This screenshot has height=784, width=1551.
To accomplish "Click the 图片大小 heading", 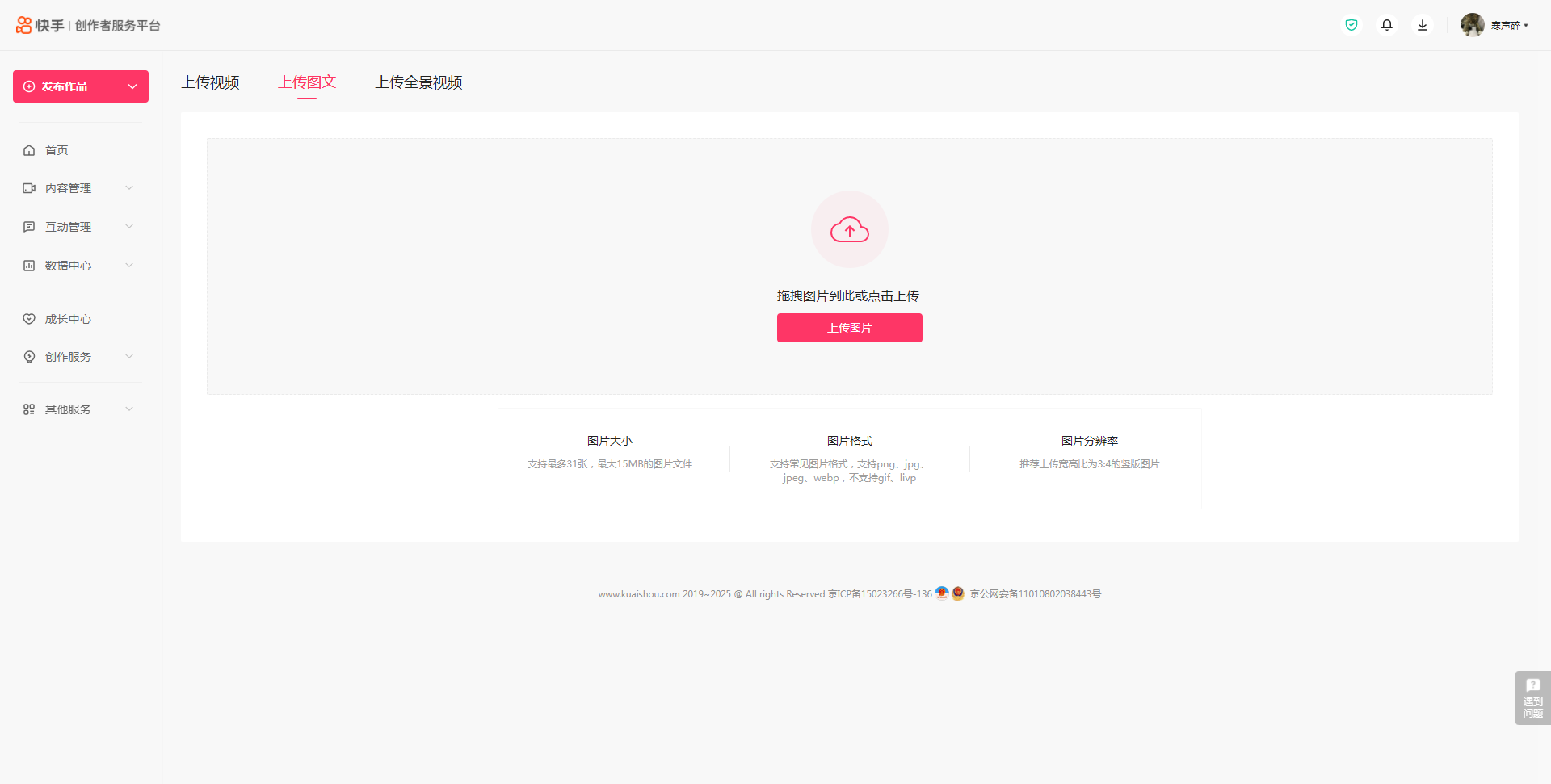I will pos(610,441).
